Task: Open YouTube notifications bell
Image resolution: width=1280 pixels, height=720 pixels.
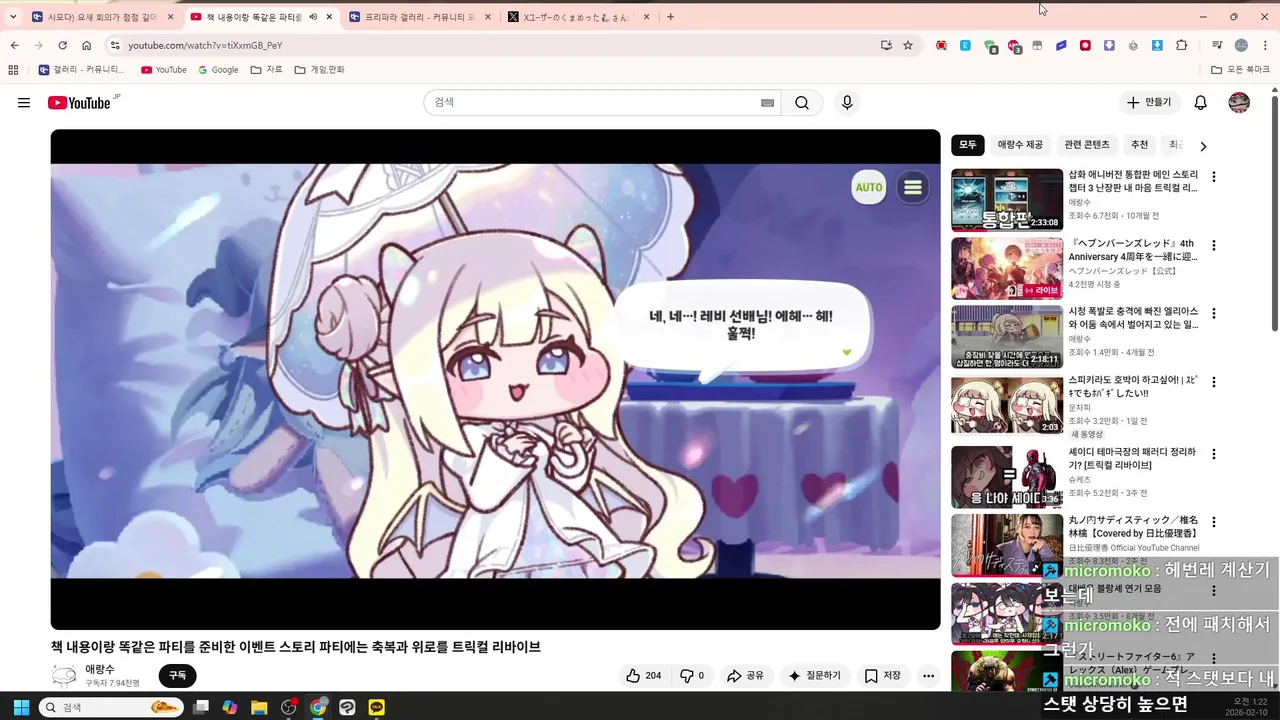Action: tap(1201, 103)
